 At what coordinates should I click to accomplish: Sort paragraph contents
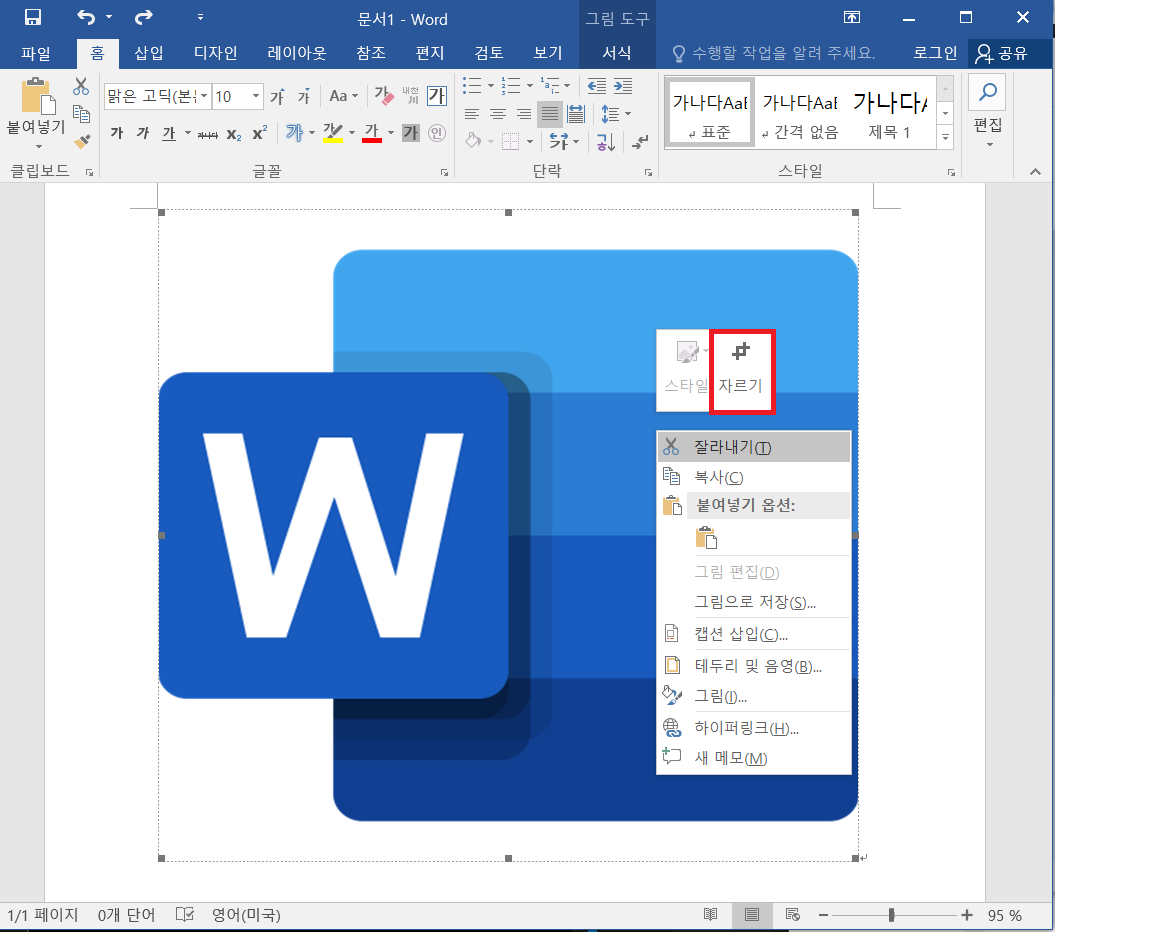[x=605, y=142]
